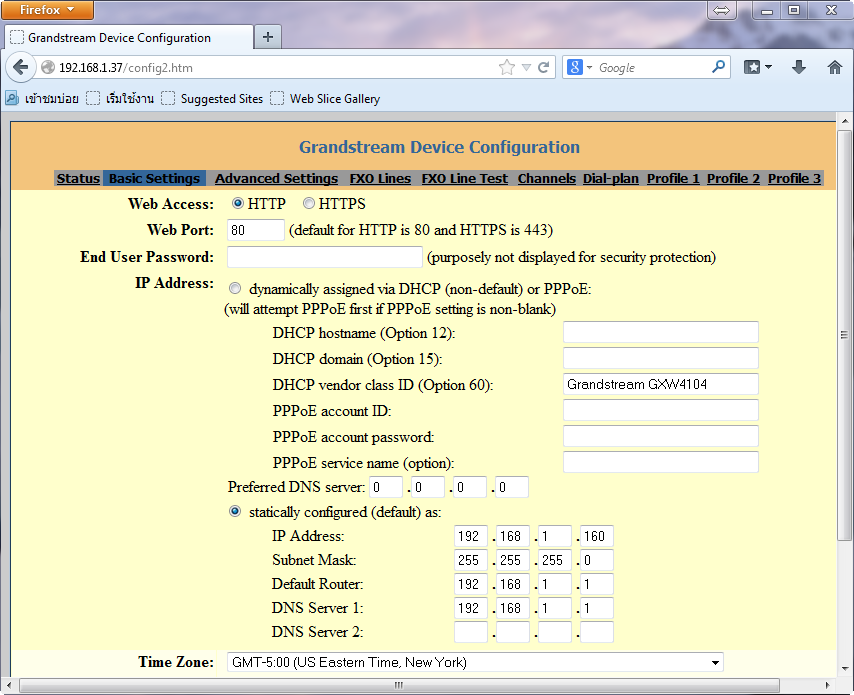Click the site identity globe icon
Screen dimensions: 854x695
point(48,68)
